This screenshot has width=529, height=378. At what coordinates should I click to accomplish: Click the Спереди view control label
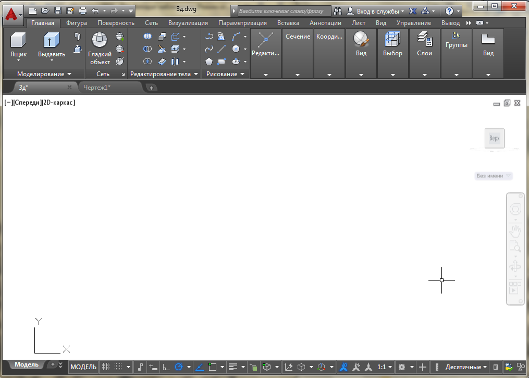coord(27,102)
